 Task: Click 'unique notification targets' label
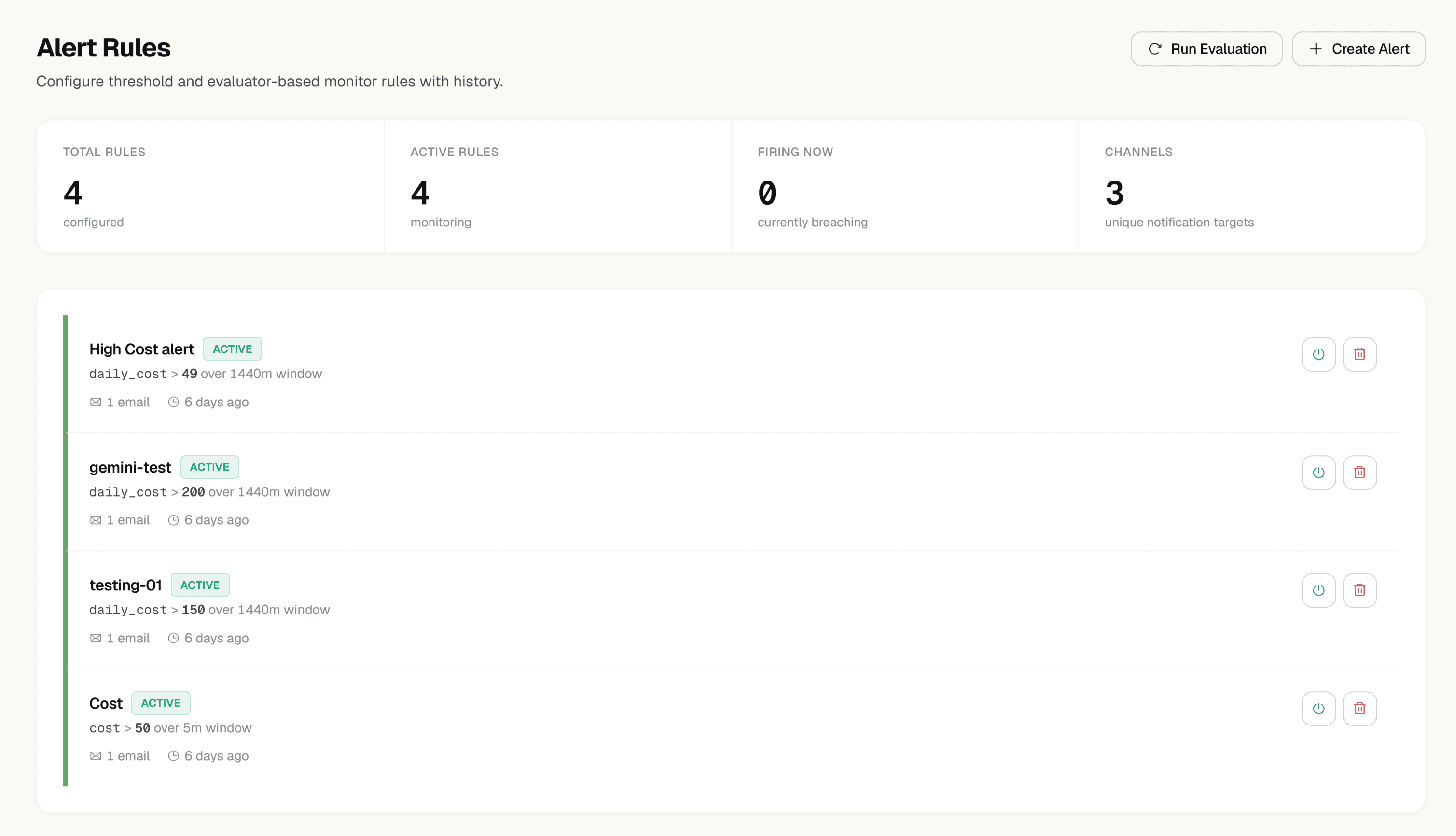coord(1179,222)
